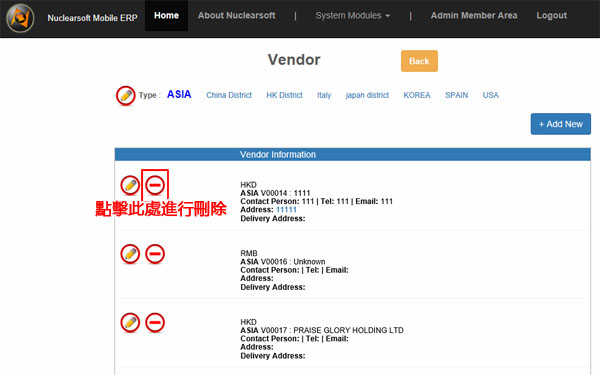Click Contact Person line of V00016
Image resolution: width=600 pixels, height=375 pixels.
click(x=294, y=270)
